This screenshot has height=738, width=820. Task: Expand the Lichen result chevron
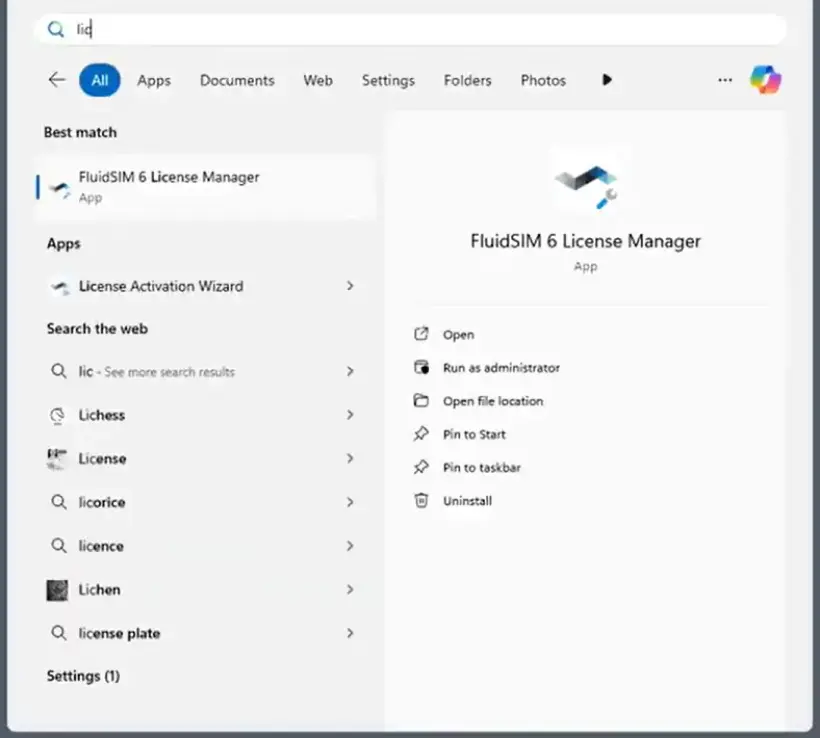[x=350, y=590]
